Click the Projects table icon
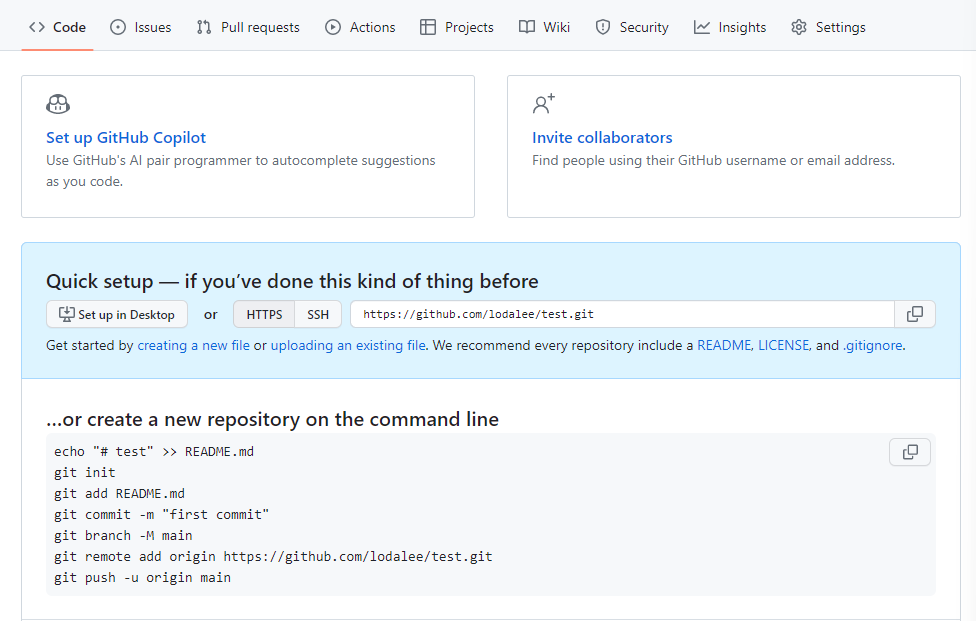 click(428, 27)
